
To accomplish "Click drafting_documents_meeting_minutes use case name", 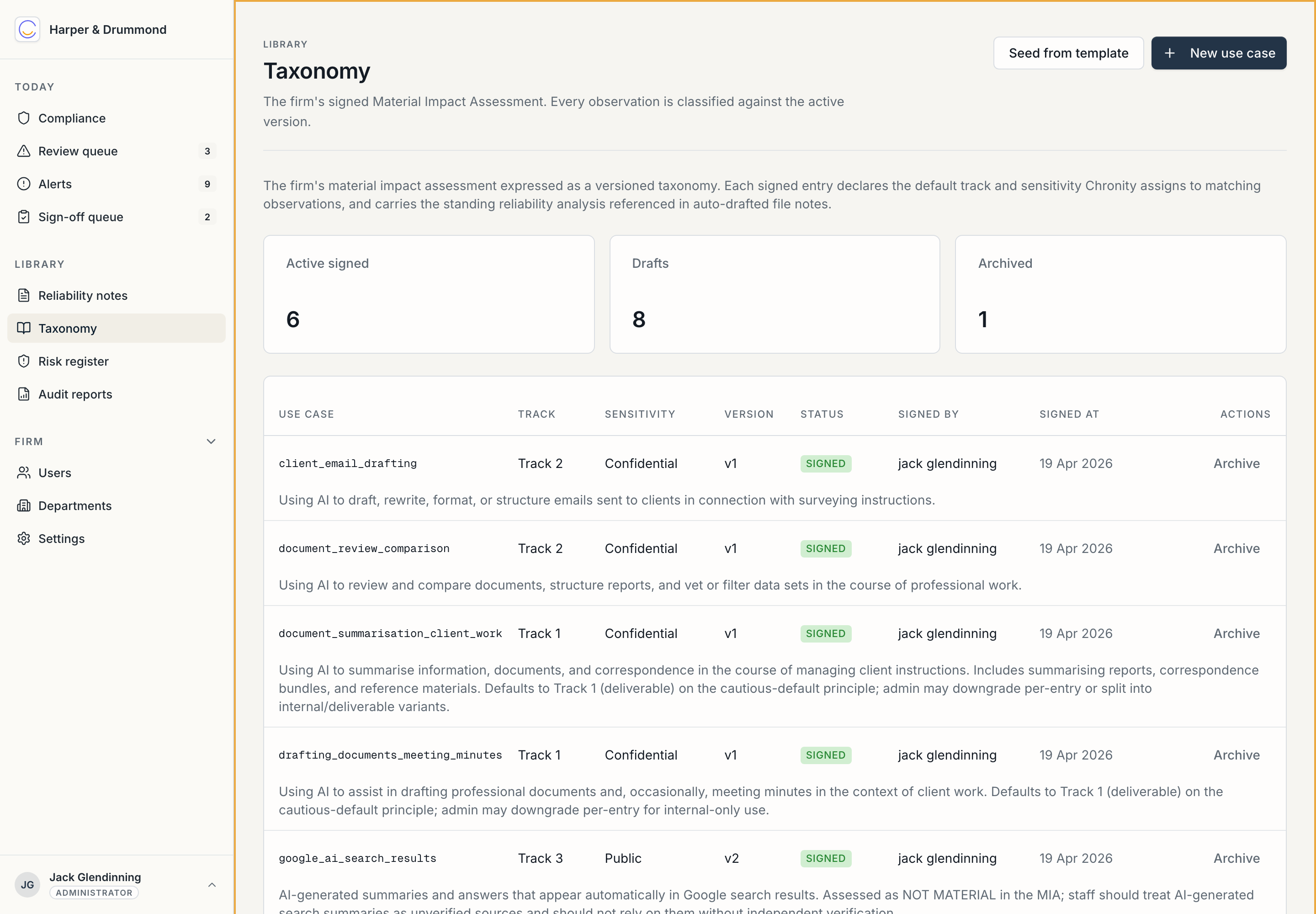I will [x=390, y=755].
